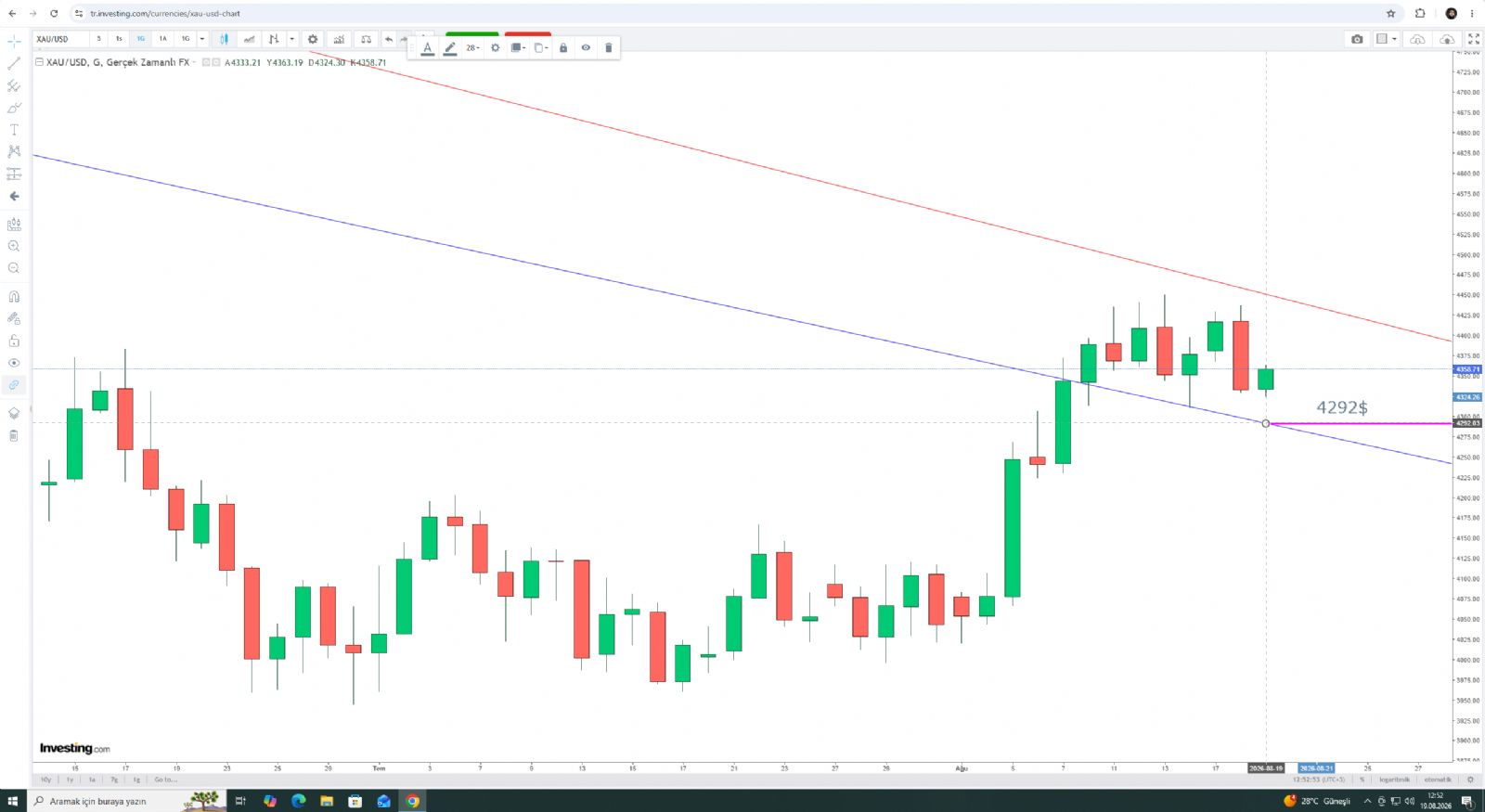The height and width of the screenshot is (812, 1485).
Task: Take a chart snapshot with camera icon
Action: coord(1357,39)
